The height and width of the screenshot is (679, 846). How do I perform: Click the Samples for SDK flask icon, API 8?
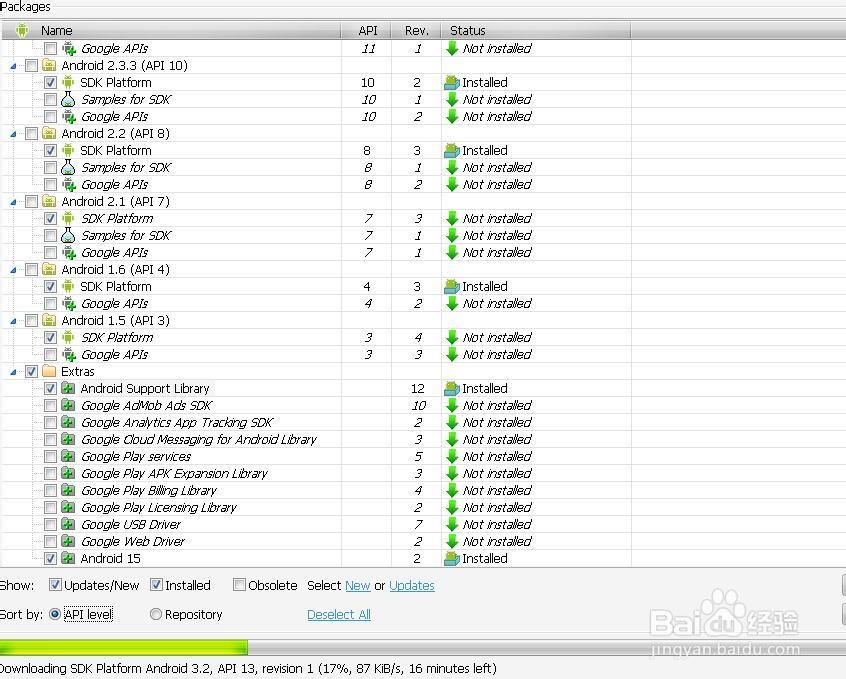point(68,167)
